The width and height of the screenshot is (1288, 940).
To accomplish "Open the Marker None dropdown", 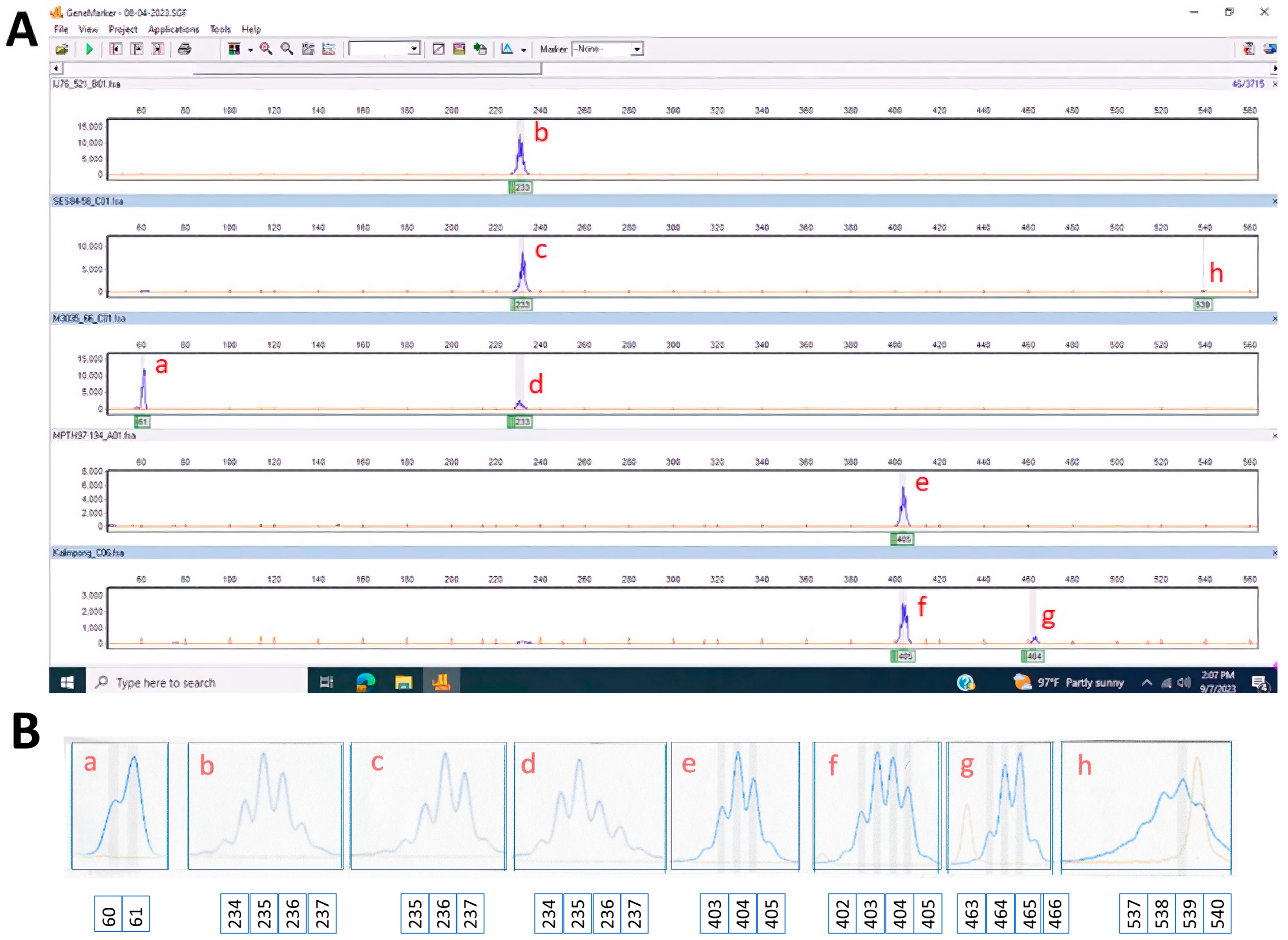I will tap(637, 50).
